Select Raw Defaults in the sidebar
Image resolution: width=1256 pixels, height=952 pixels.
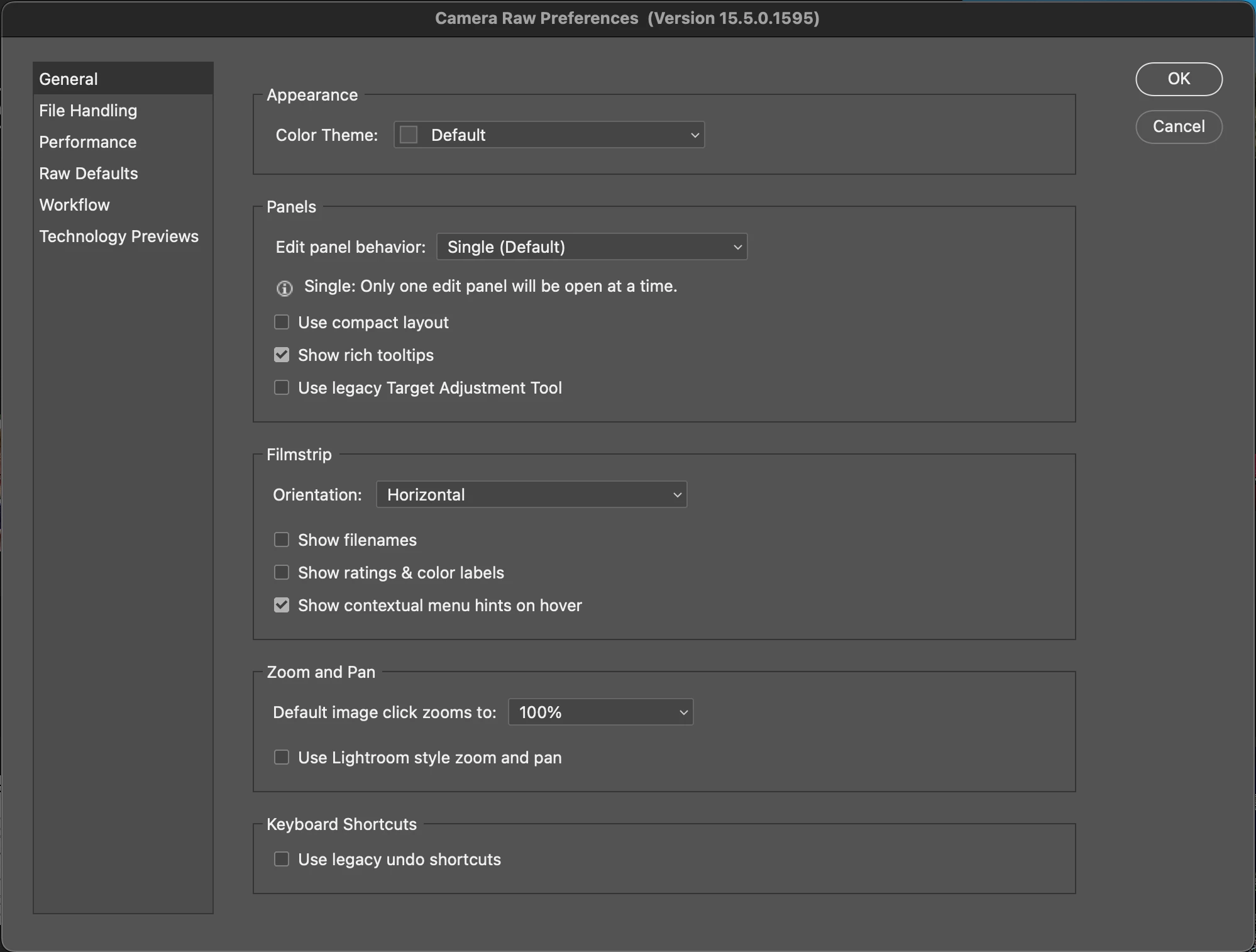tap(89, 174)
